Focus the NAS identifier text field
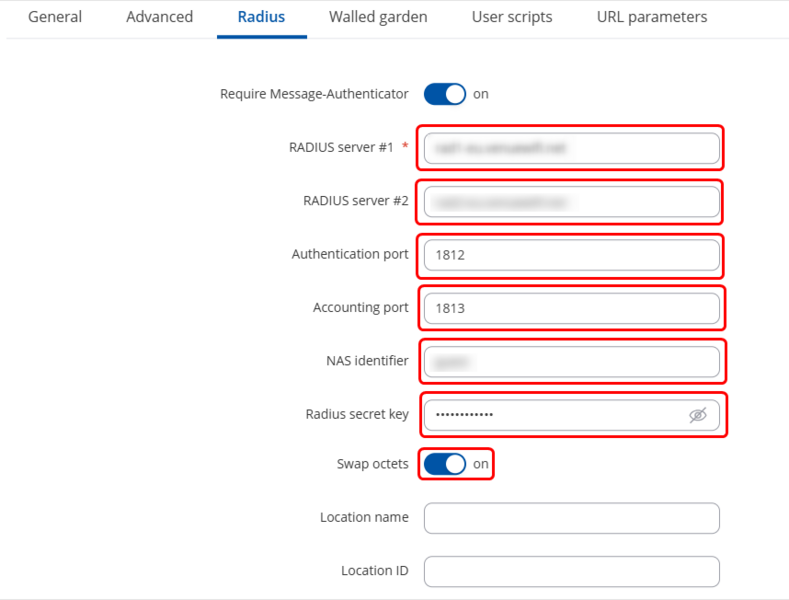The image size is (789, 600). tap(571, 361)
